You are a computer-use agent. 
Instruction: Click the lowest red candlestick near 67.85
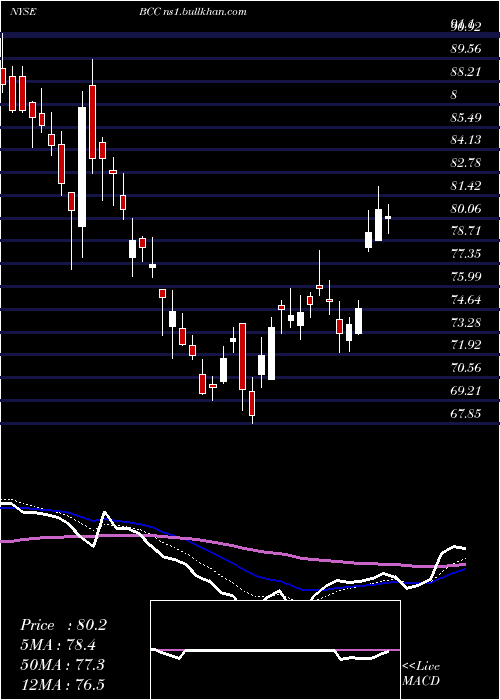tap(252, 403)
